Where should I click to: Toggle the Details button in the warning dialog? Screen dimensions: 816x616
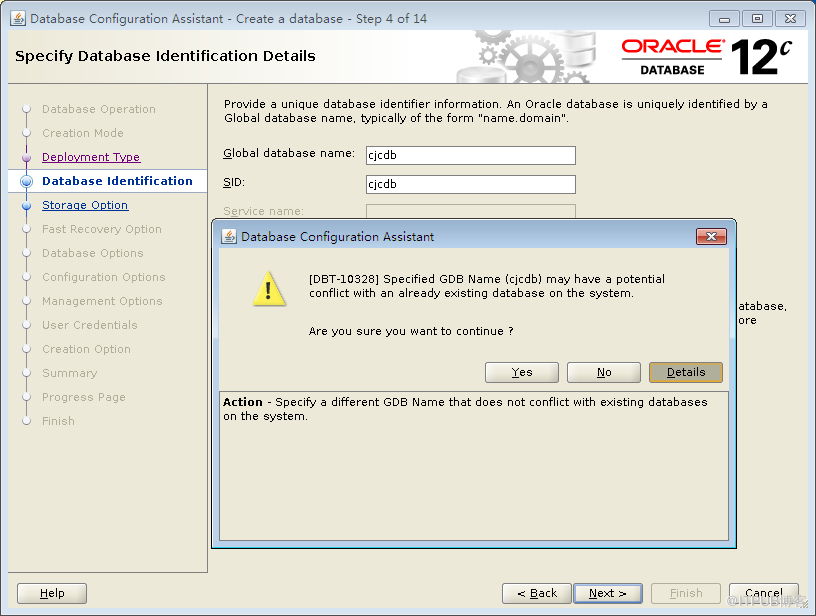(686, 373)
